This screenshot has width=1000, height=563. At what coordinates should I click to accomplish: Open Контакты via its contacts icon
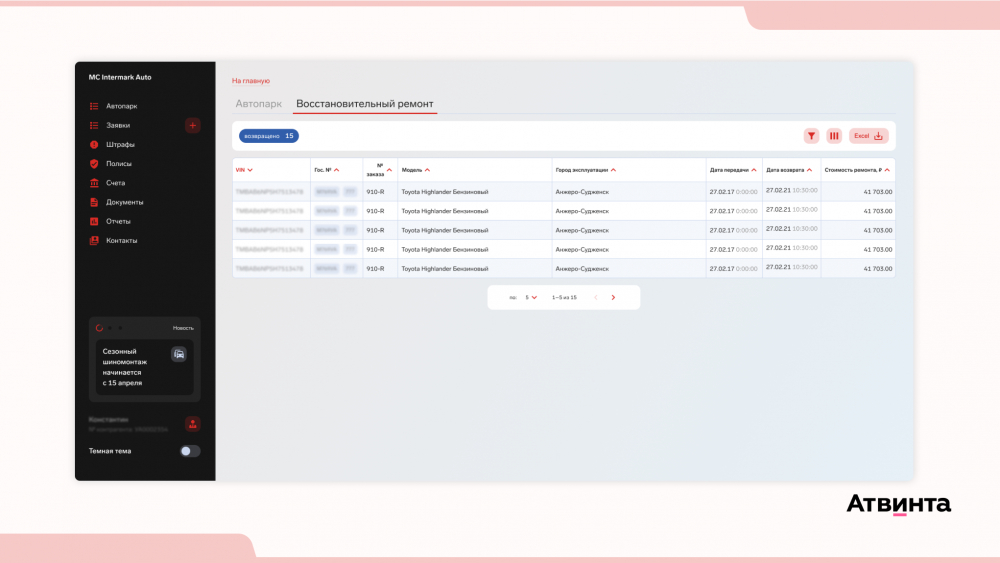[x=94, y=240]
